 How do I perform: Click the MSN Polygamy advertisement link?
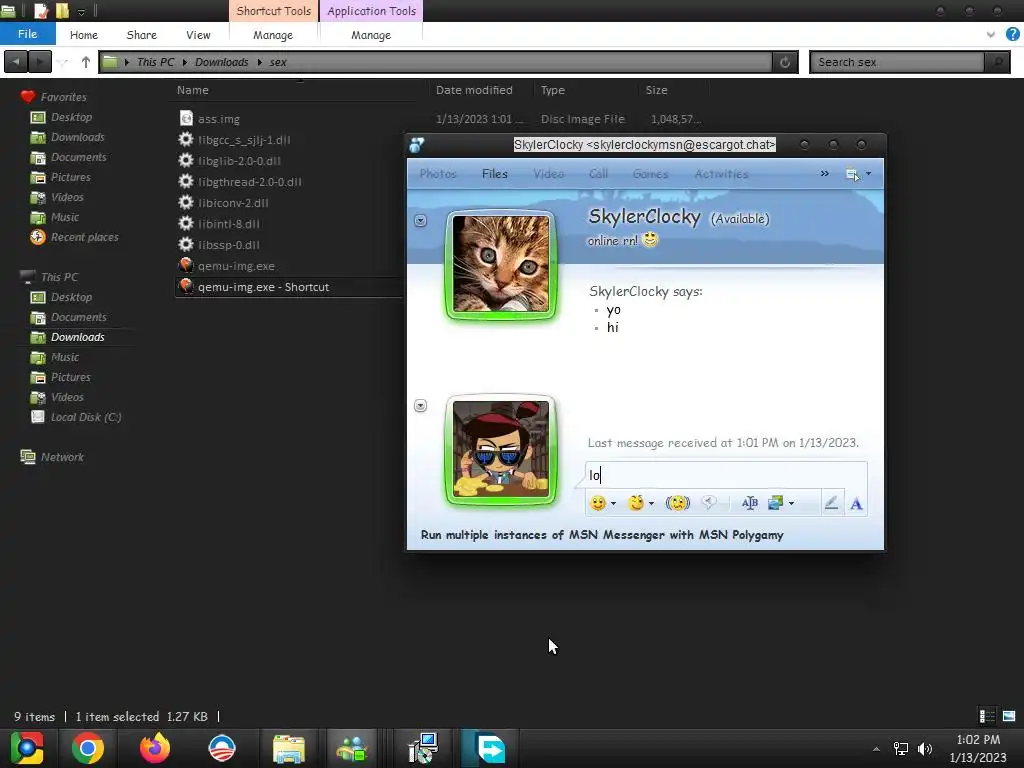pos(602,535)
